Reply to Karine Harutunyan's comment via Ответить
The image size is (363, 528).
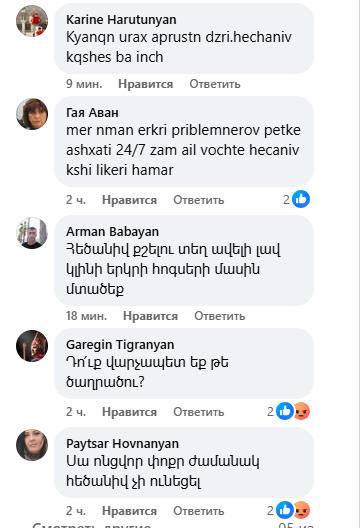pyautogui.click(x=215, y=84)
